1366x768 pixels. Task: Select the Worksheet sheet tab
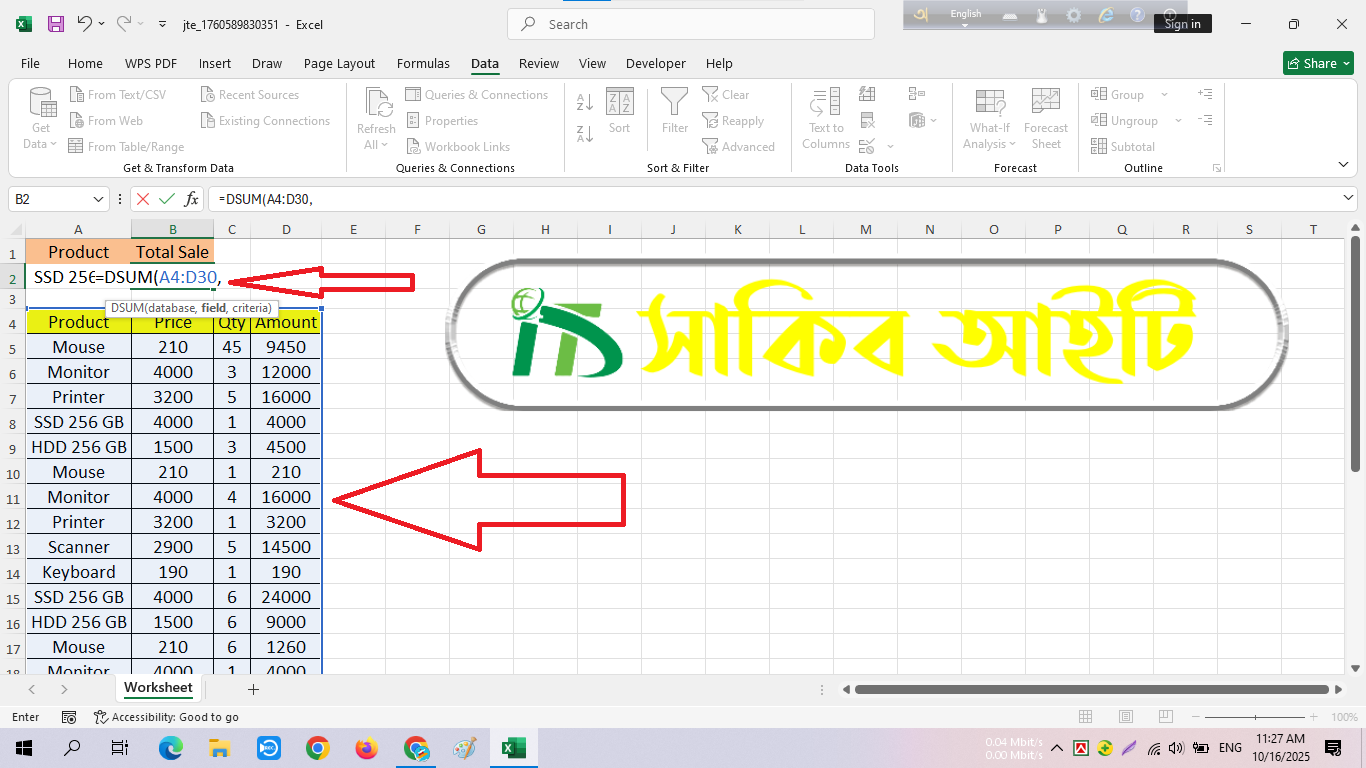point(158,688)
